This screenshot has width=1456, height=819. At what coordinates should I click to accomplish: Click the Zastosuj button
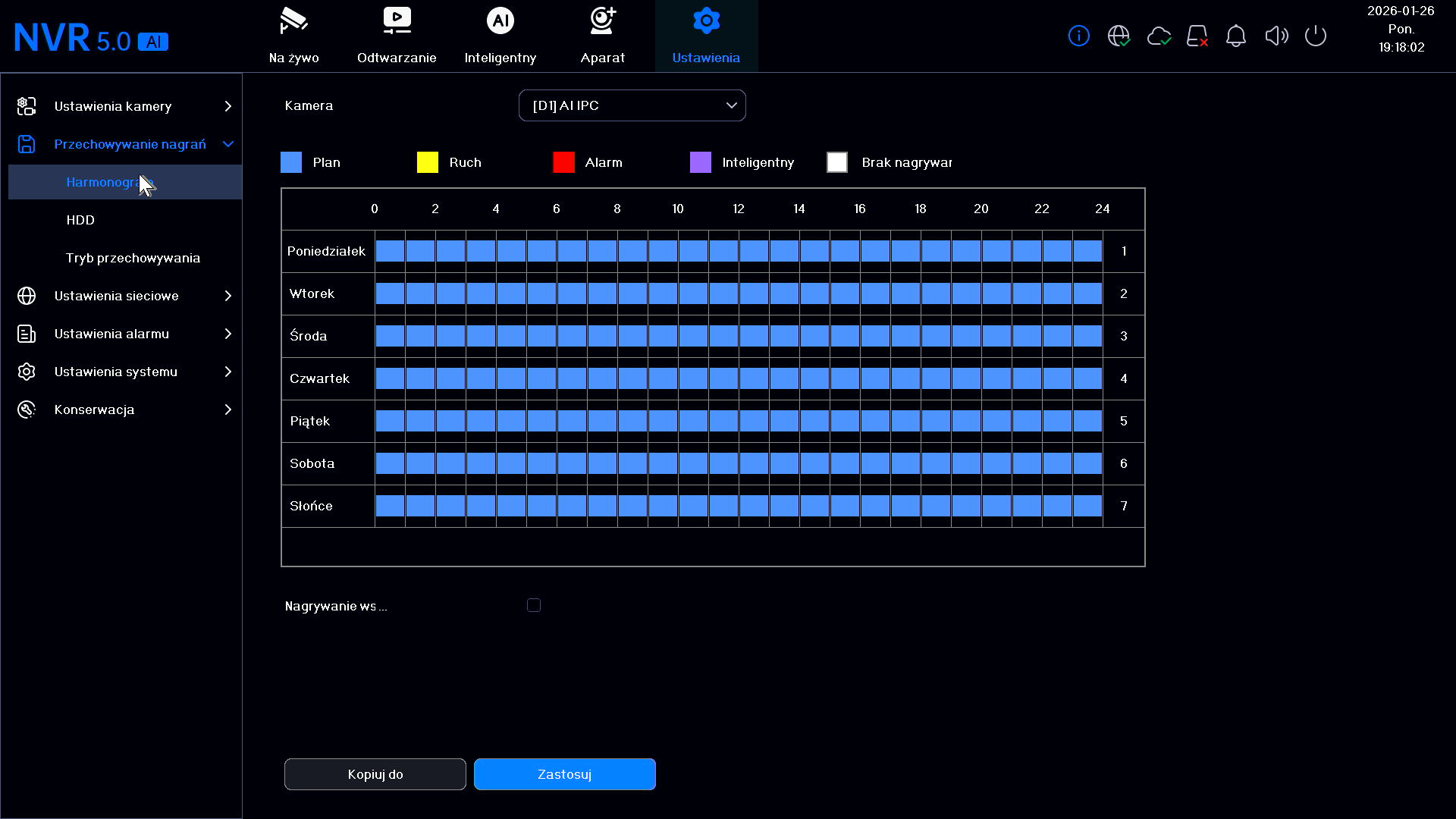click(565, 774)
